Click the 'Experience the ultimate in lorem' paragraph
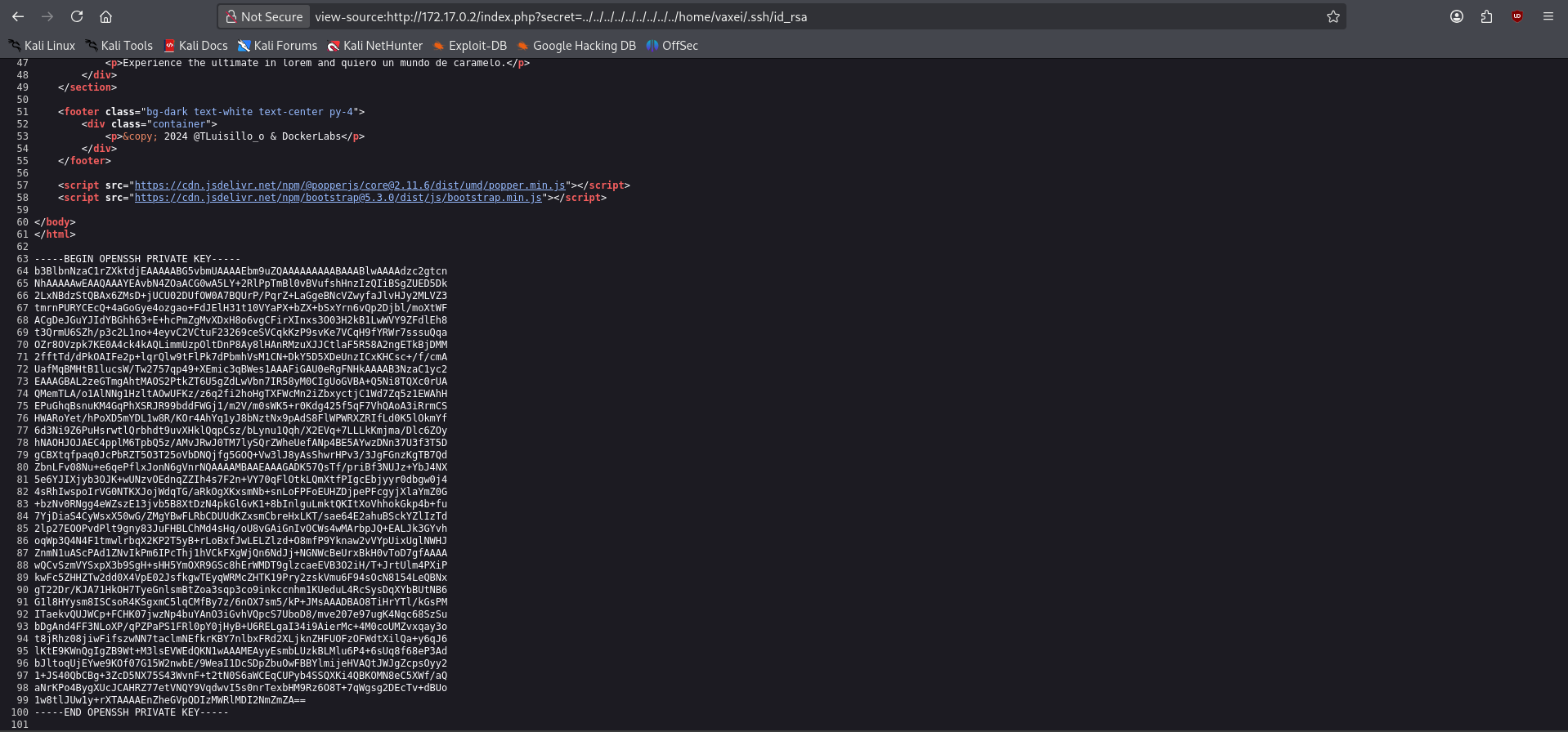The width and height of the screenshot is (1568, 732). pos(317,63)
